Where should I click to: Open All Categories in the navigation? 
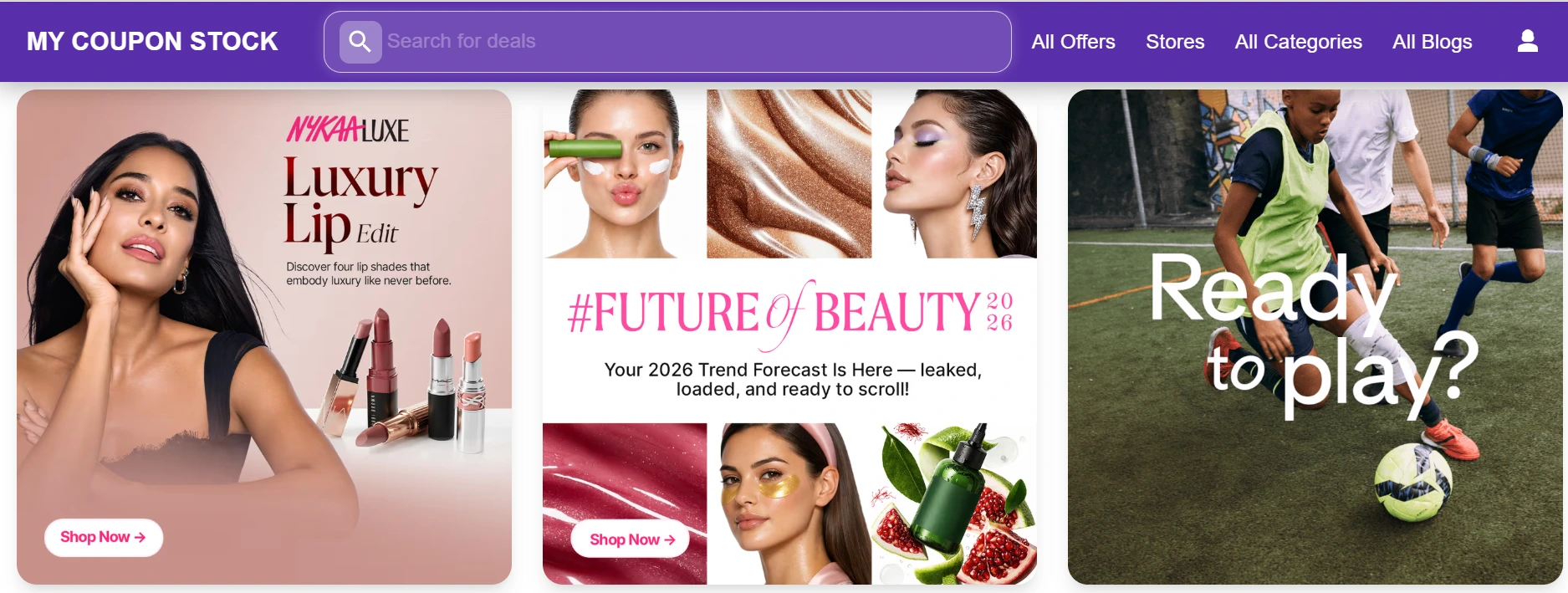click(1298, 42)
